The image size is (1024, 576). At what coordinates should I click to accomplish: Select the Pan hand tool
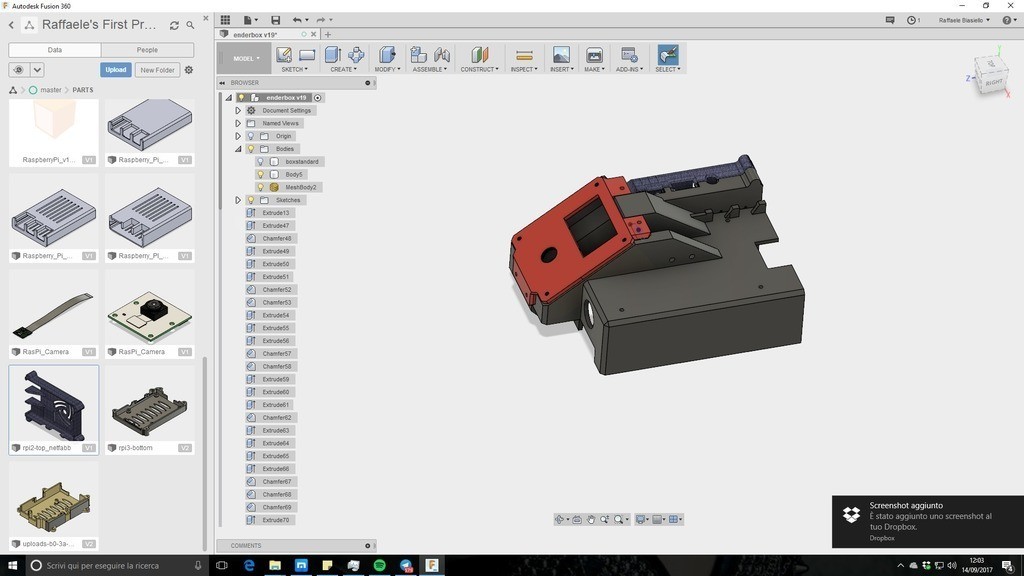[591, 519]
